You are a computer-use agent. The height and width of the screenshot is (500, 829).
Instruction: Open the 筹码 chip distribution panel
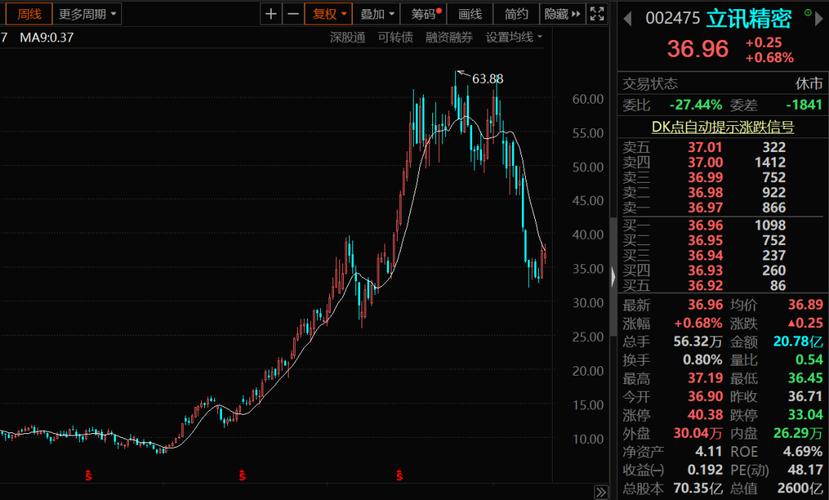(425, 14)
